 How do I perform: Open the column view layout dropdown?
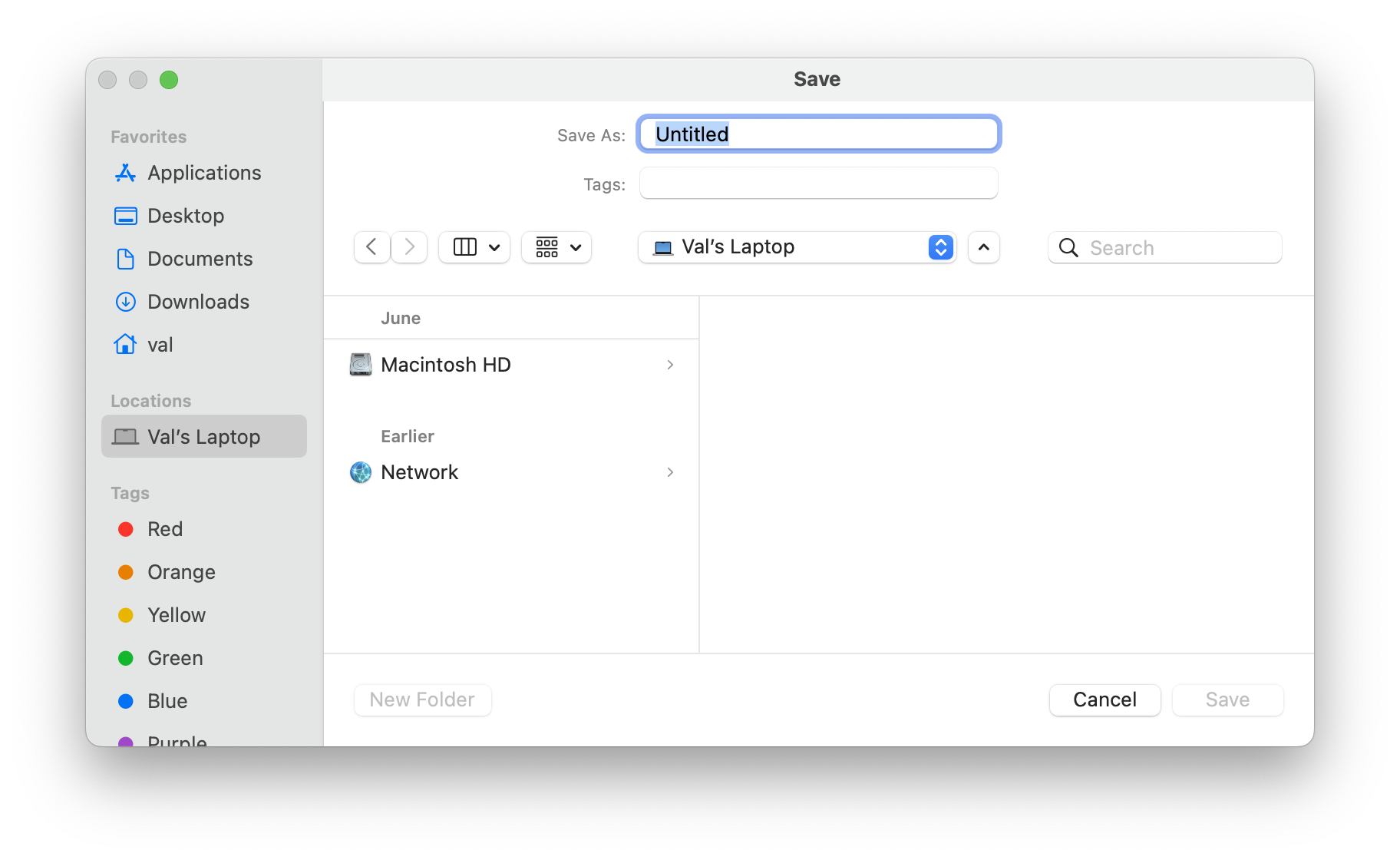click(474, 247)
